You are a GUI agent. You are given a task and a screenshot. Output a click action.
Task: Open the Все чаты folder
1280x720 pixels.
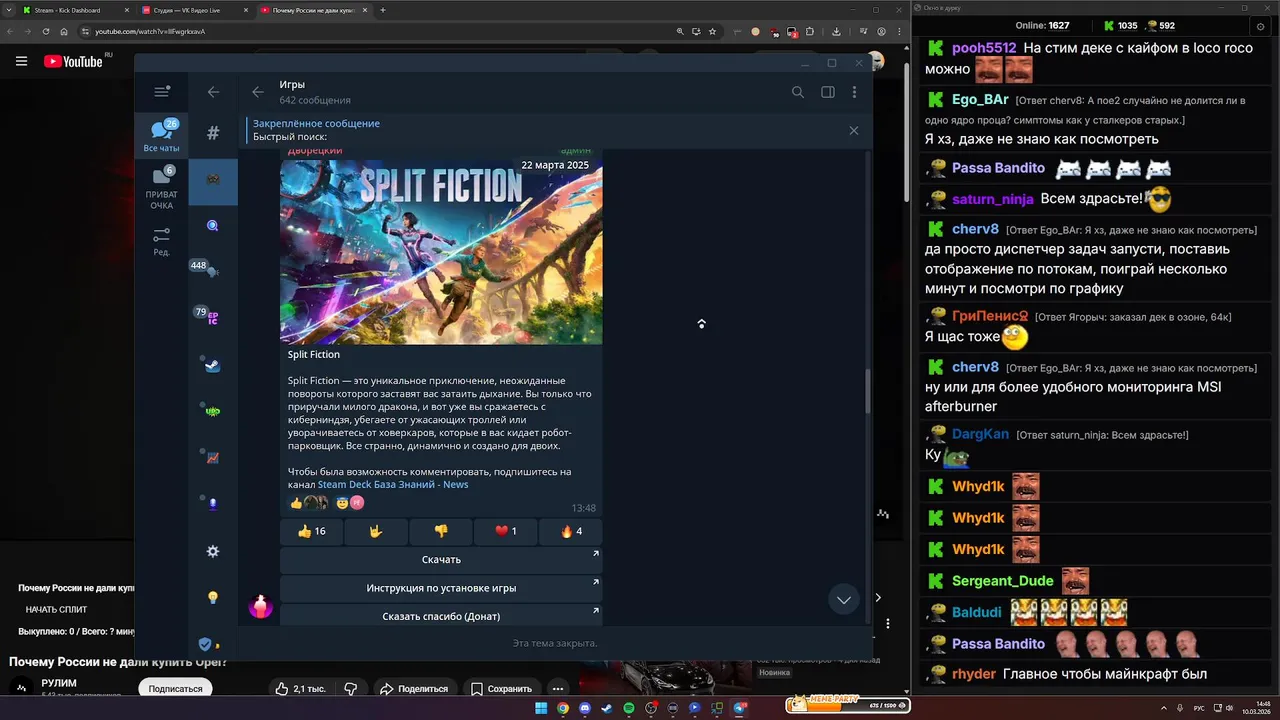pyautogui.click(x=162, y=136)
